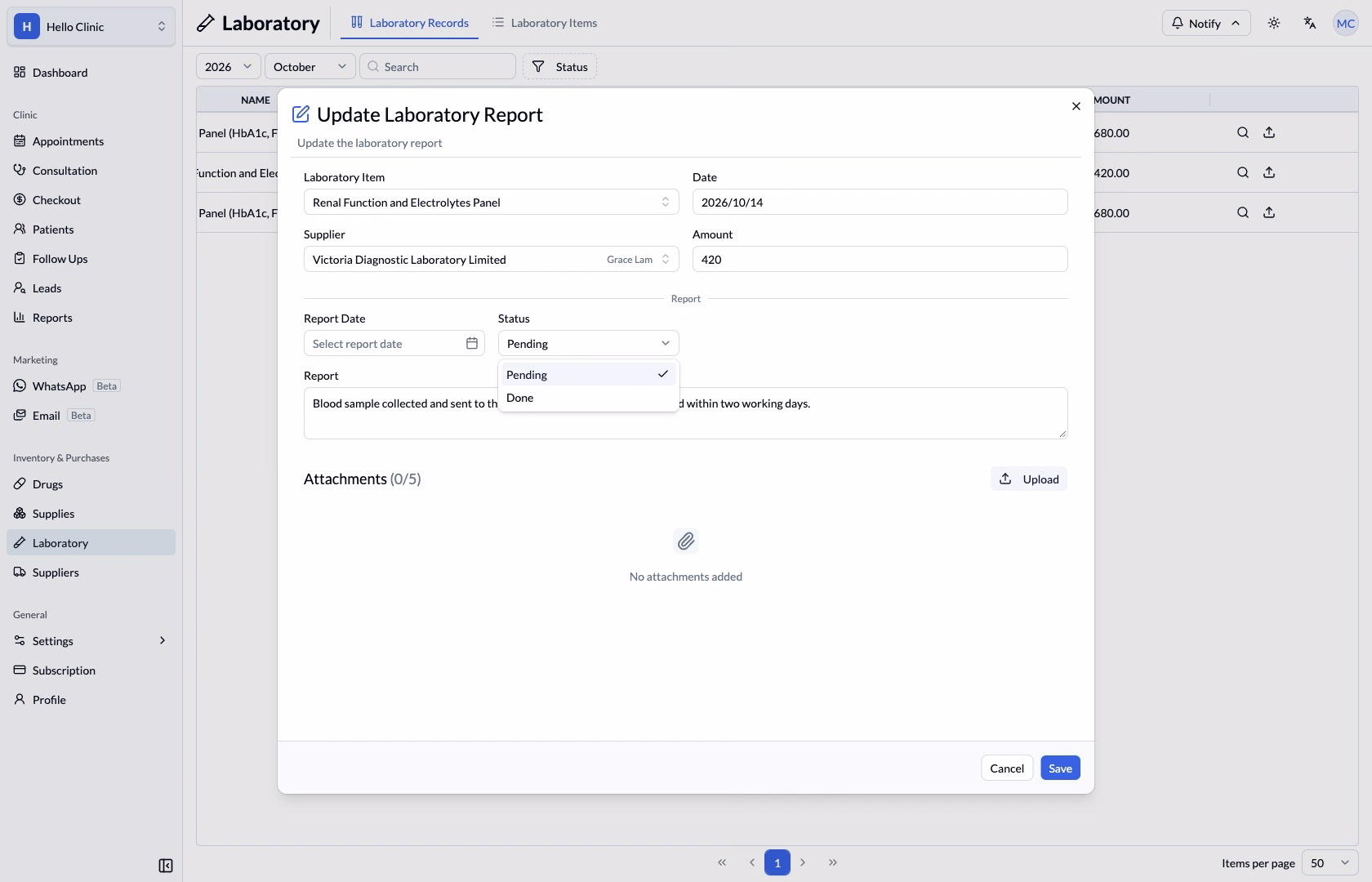Open the Hello Clinic switcher
1372x882 pixels.
point(91,26)
